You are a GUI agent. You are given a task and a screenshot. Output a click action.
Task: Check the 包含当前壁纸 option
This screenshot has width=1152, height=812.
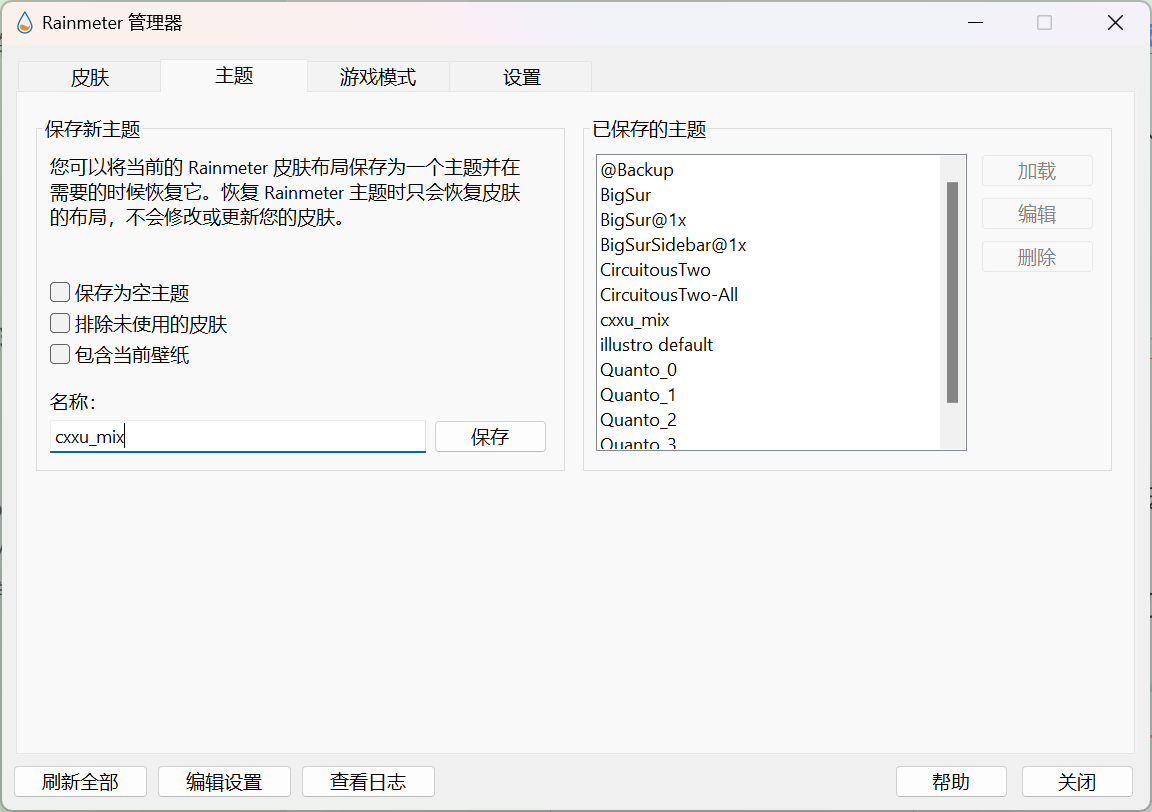pyautogui.click(x=60, y=354)
